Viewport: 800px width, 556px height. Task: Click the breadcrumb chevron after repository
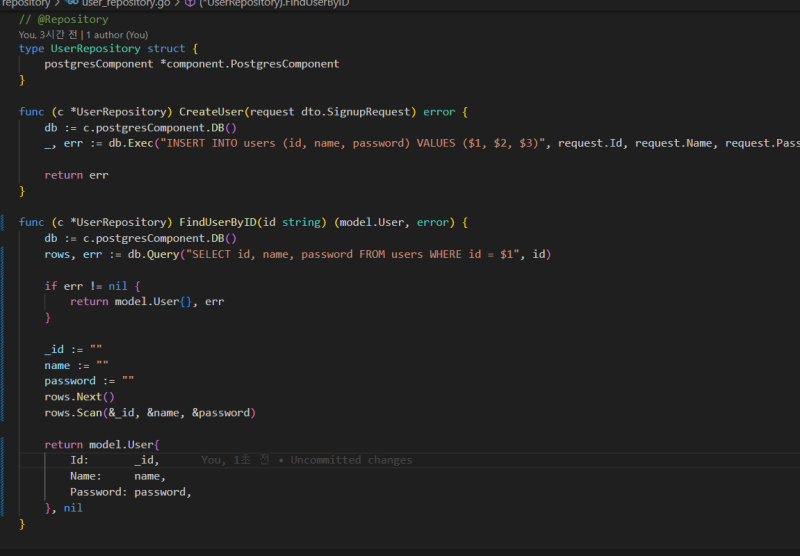pos(58,4)
